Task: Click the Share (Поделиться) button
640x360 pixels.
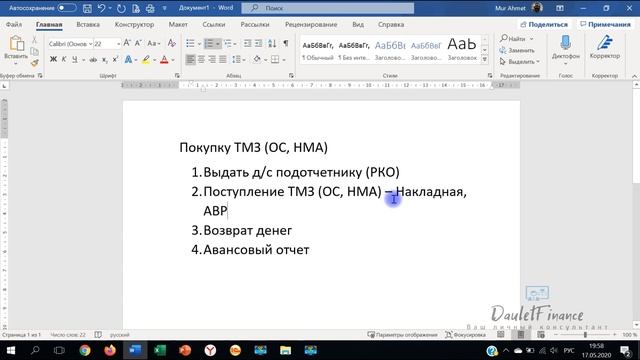Action: pos(544,24)
